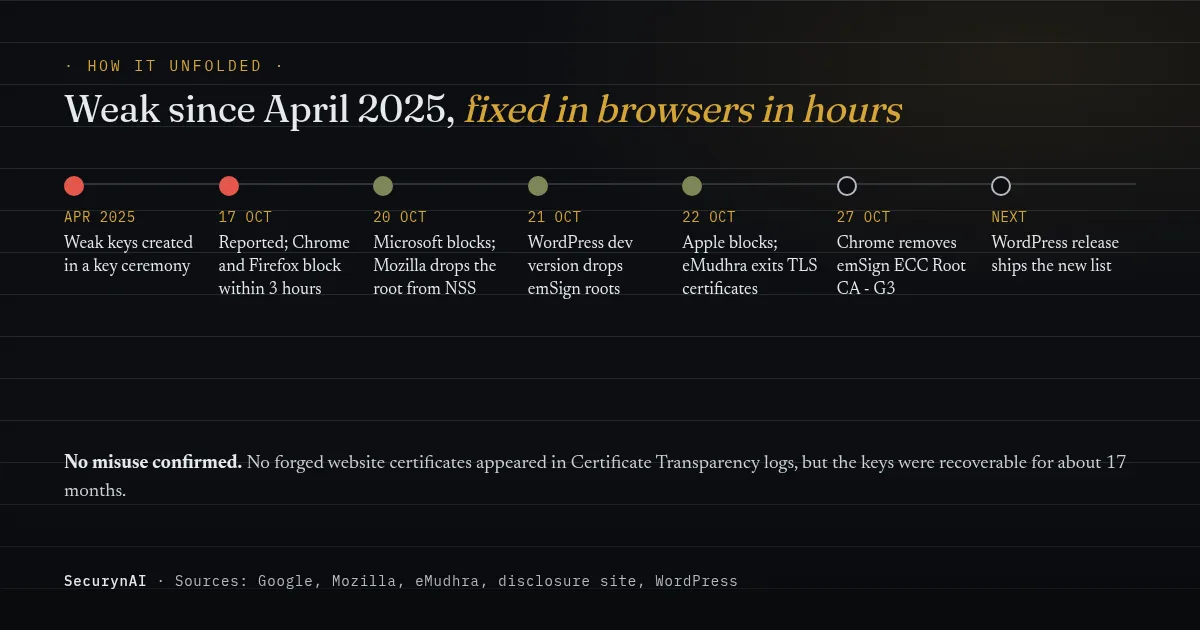Image resolution: width=1200 pixels, height=630 pixels.
Task: Click 'WordPress release ships the new list'
Action: [1055, 254]
